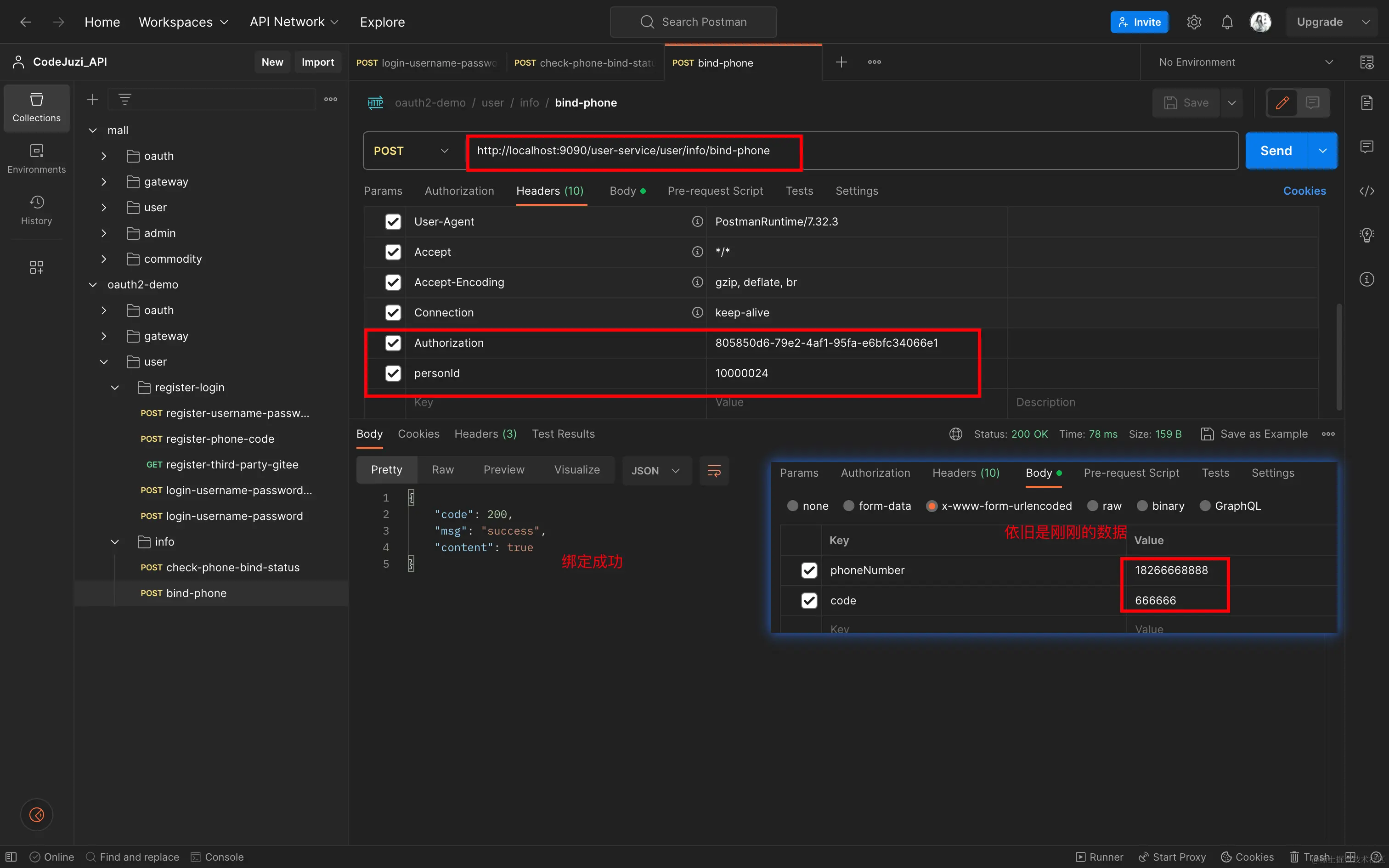Open the check-phone-bind-status request tab
Viewport: 1389px width, 868px height.
tap(584, 62)
